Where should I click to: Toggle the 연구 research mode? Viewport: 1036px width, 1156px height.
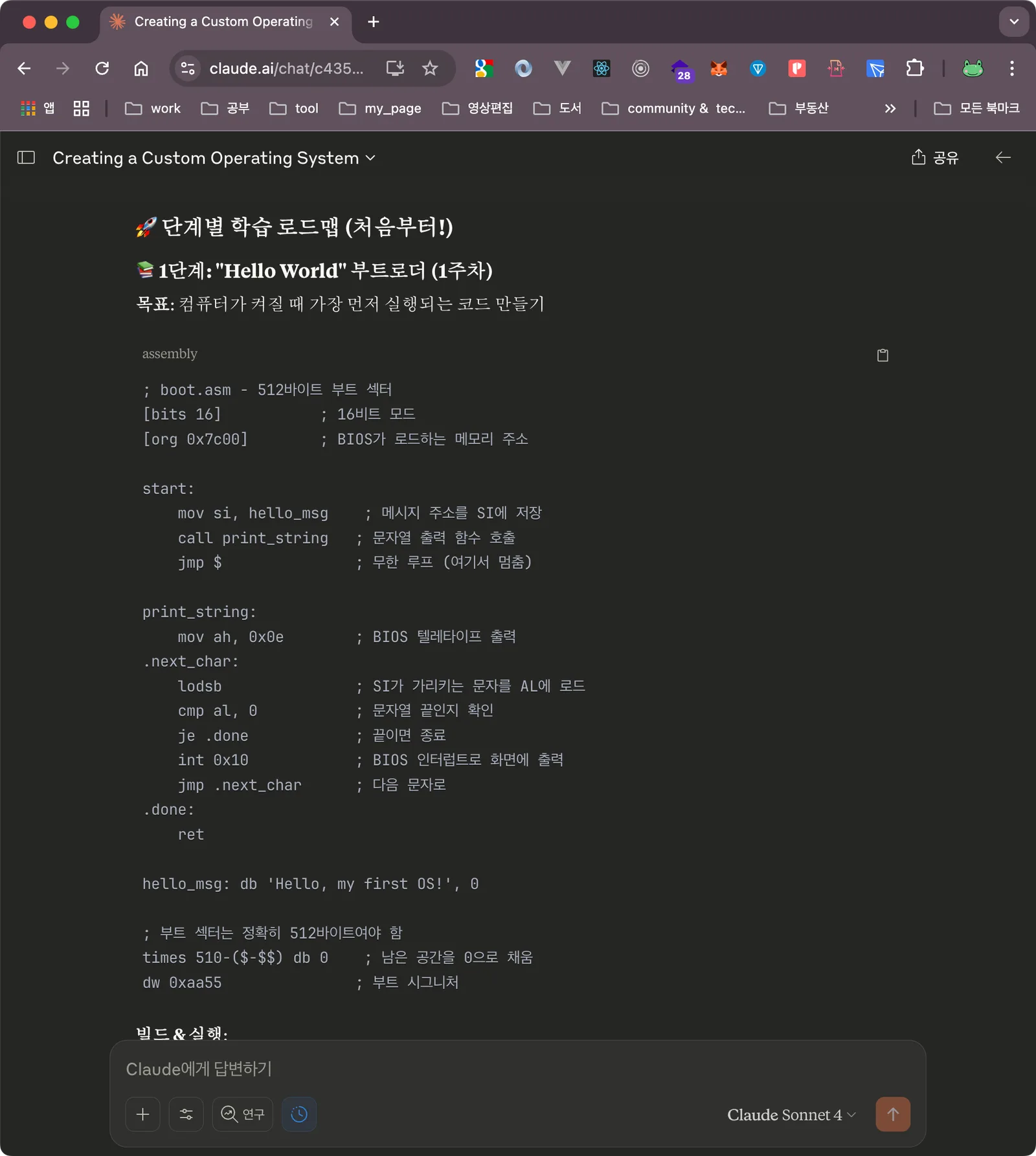point(243,1114)
